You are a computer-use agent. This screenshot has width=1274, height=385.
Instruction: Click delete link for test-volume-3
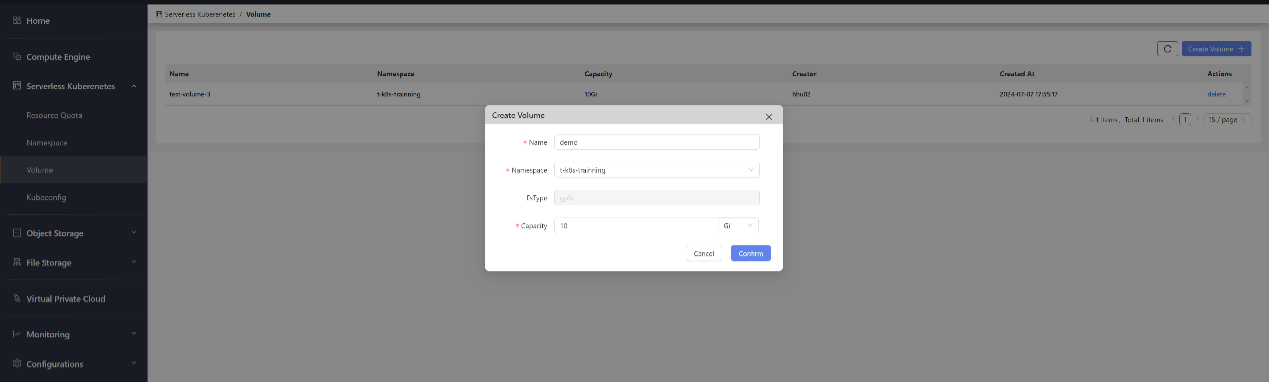pos(1216,94)
